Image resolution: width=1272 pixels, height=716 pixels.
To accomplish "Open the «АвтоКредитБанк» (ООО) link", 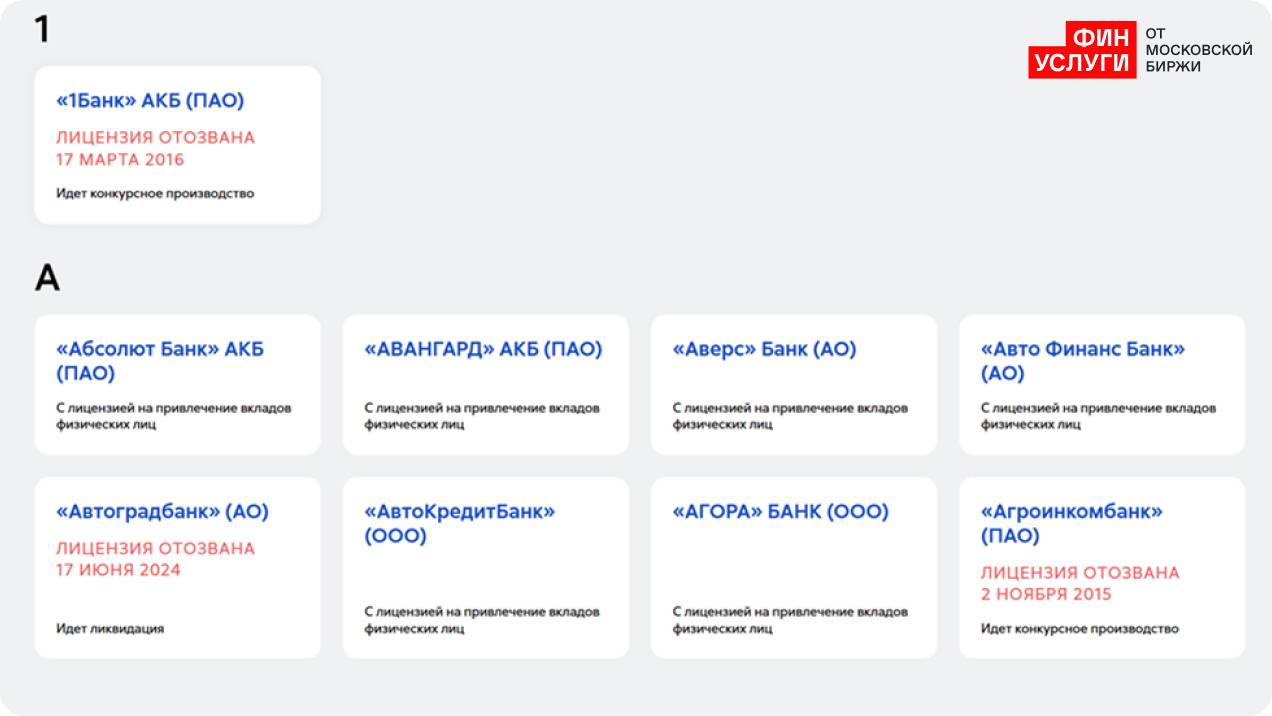I will pos(459,523).
